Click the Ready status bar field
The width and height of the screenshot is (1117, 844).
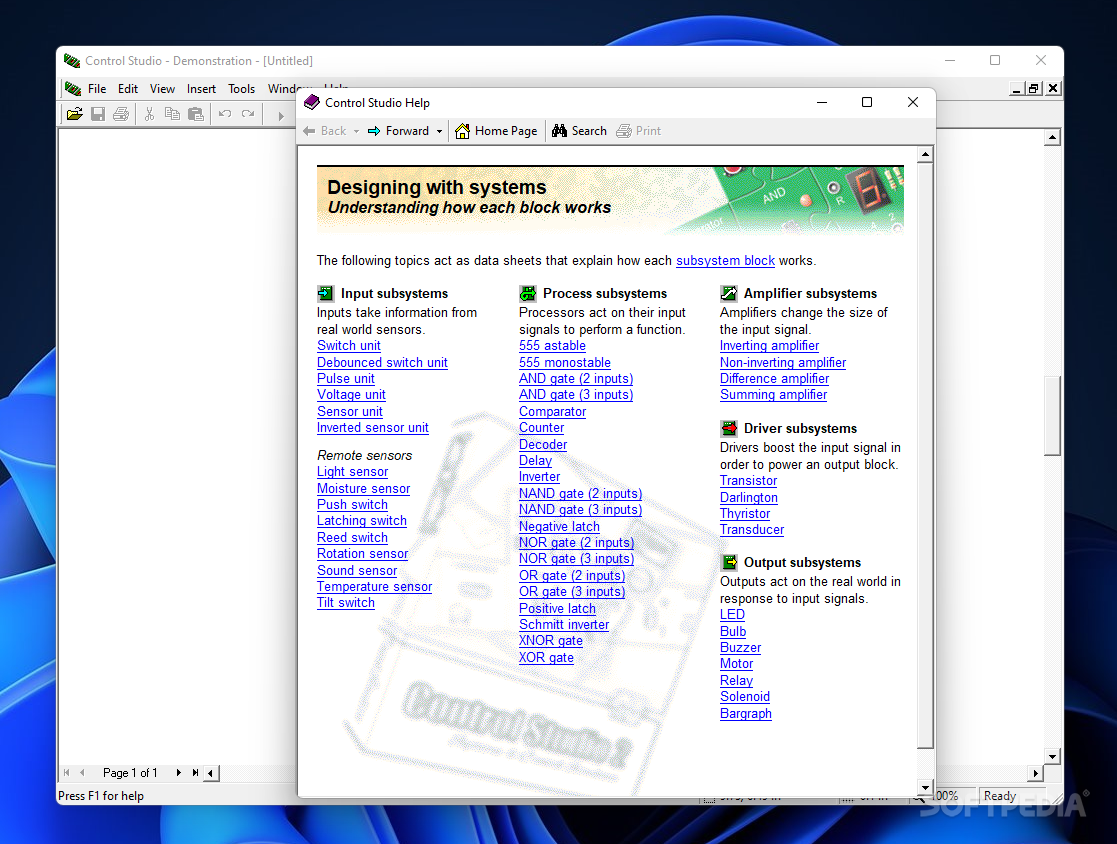coord(1012,796)
